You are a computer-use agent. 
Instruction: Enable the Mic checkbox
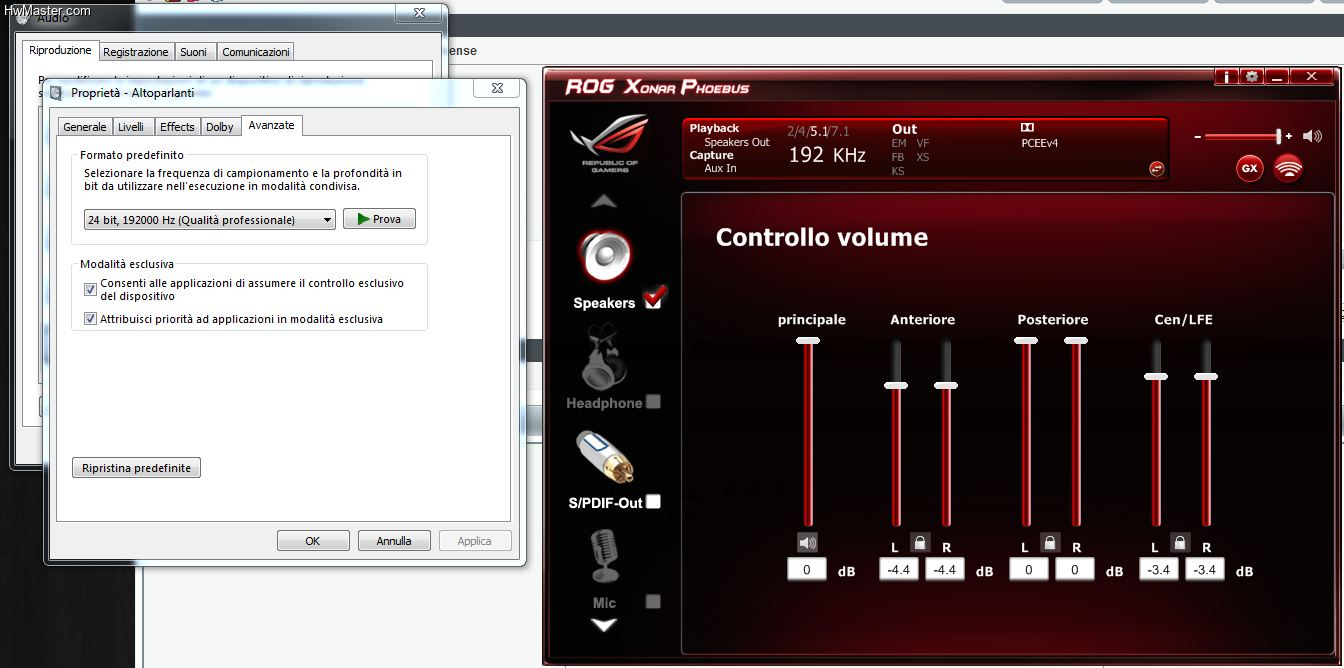[x=653, y=601]
